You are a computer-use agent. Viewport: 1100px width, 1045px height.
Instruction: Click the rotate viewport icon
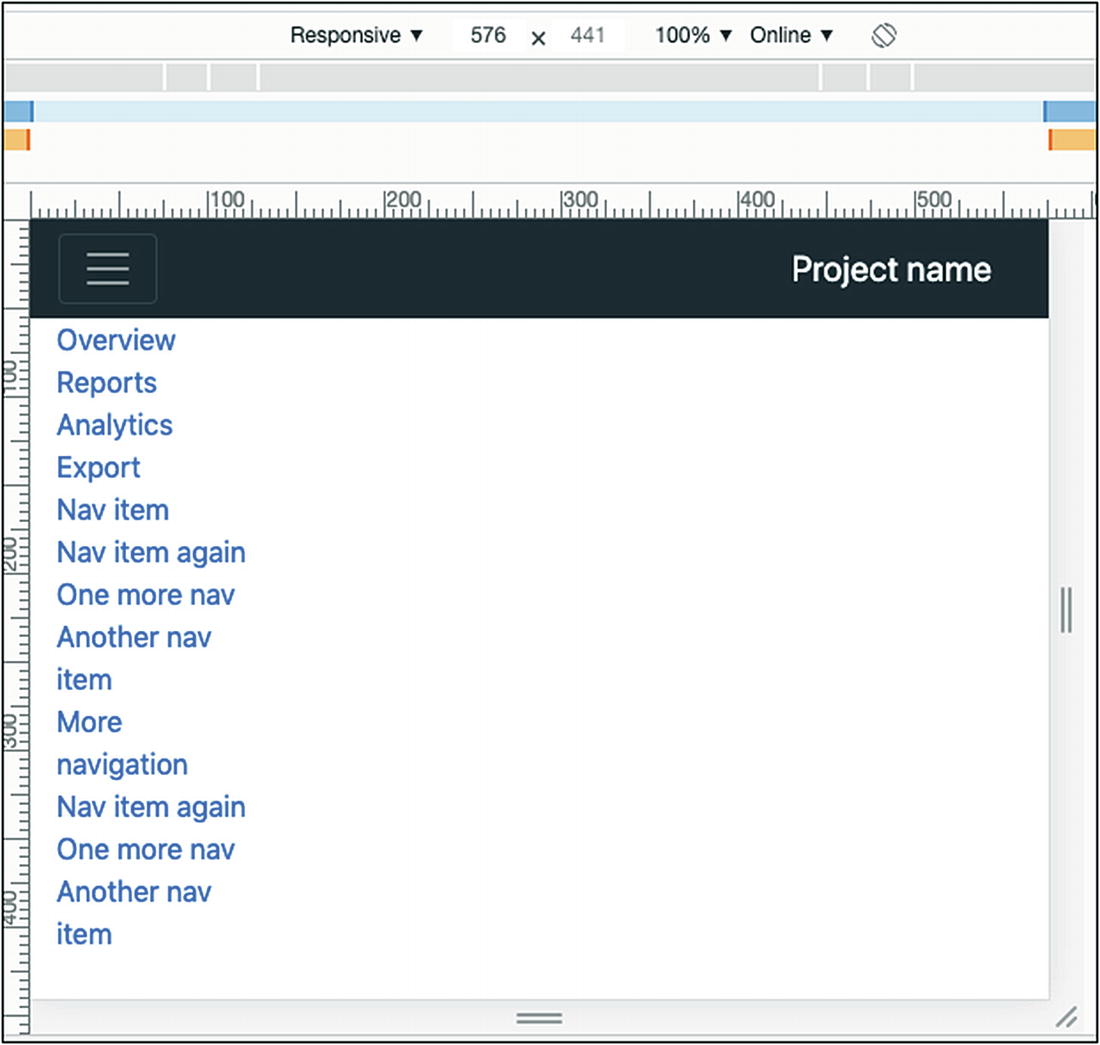click(883, 36)
